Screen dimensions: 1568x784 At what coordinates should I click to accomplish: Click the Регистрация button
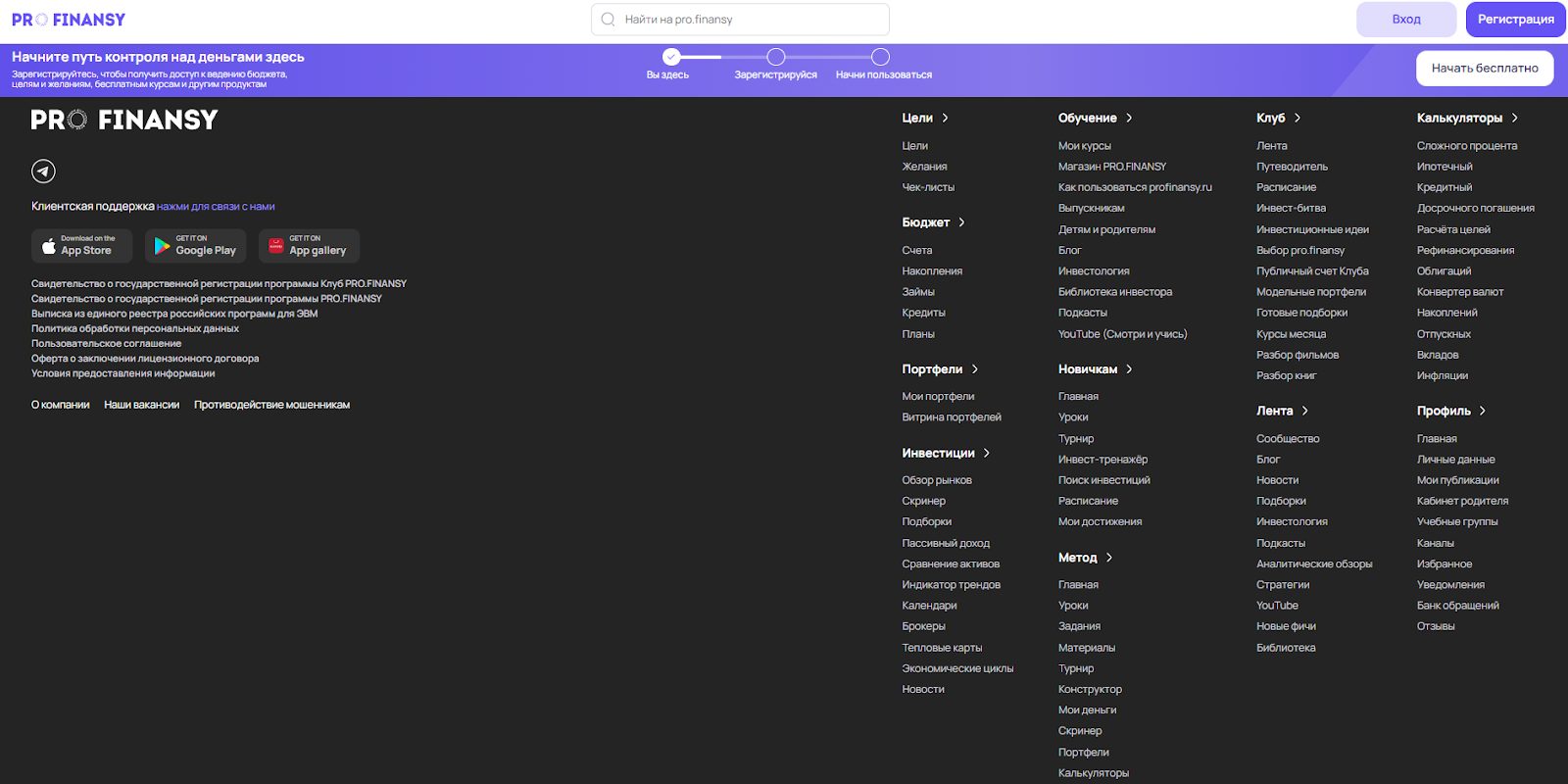pyautogui.click(x=1516, y=20)
